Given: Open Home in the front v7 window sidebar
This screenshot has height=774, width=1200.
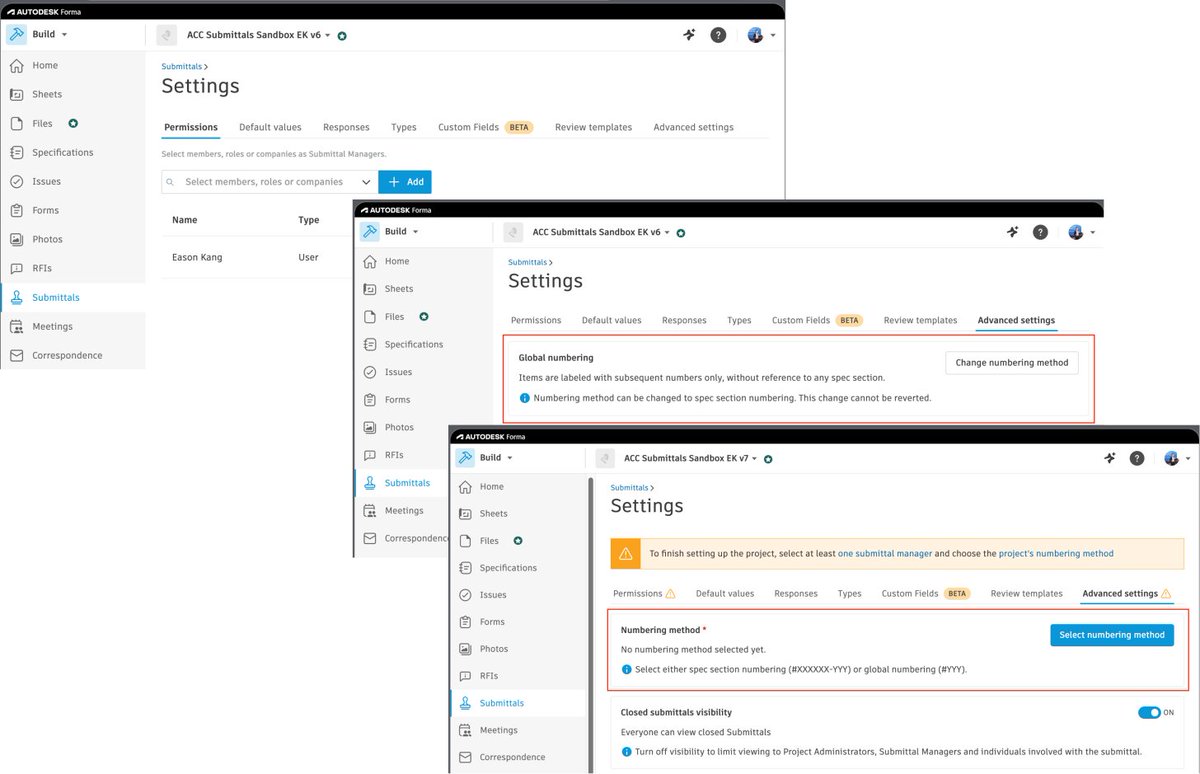Looking at the screenshot, I should pyautogui.click(x=491, y=486).
